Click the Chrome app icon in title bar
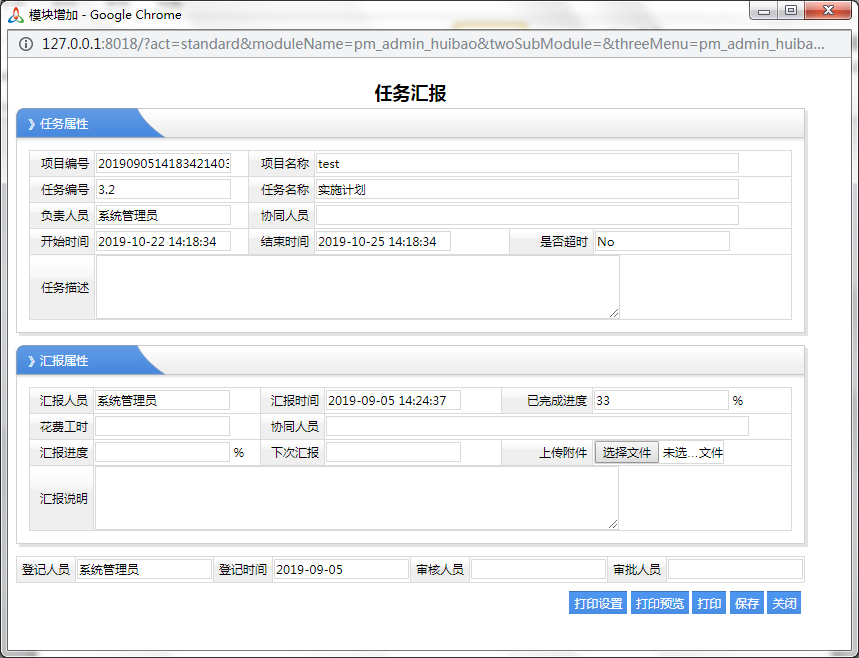Viewport: 859px width, 658px height. [x=15, y=15]
